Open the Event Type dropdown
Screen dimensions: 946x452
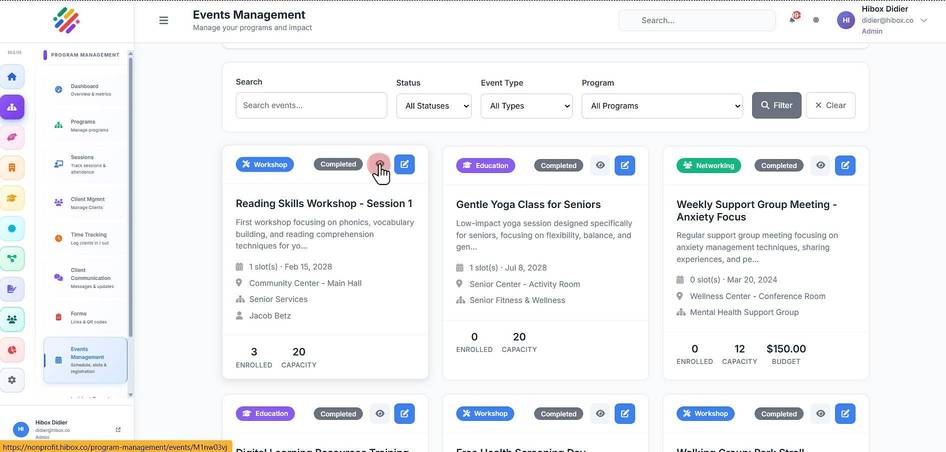coord(527,106)
